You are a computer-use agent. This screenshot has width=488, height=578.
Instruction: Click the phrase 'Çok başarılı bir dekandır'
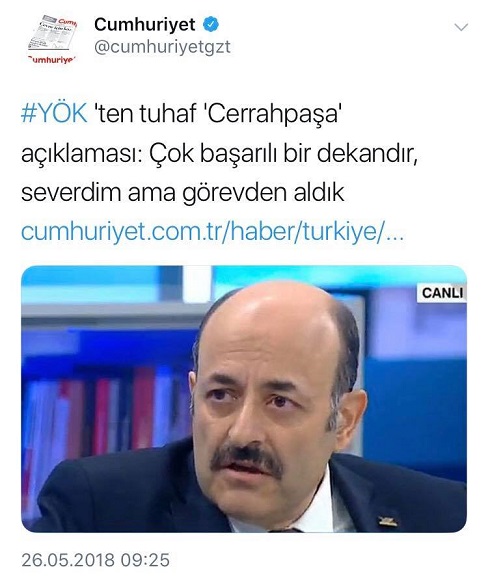(x=280, y=153)
